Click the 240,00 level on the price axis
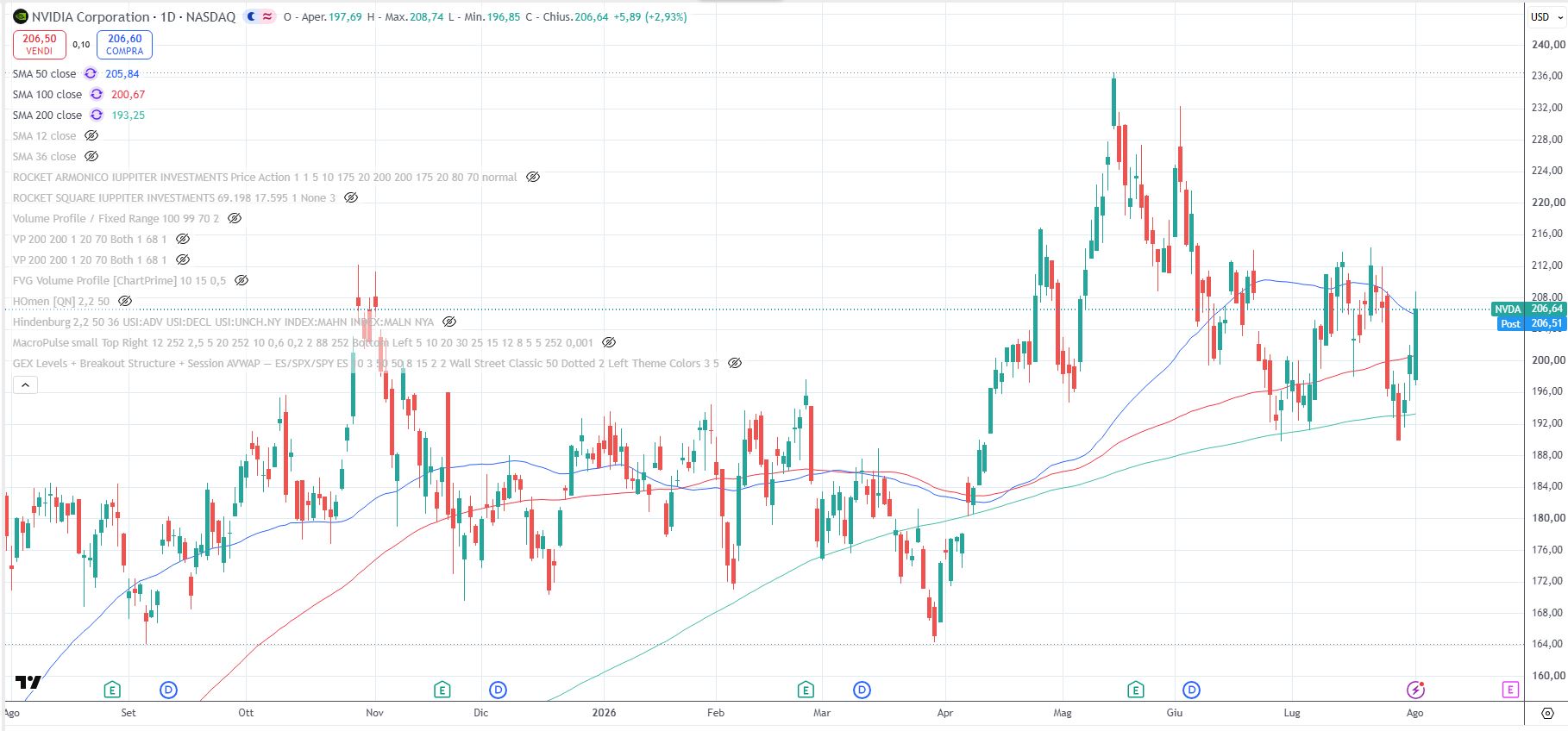 1548,45
